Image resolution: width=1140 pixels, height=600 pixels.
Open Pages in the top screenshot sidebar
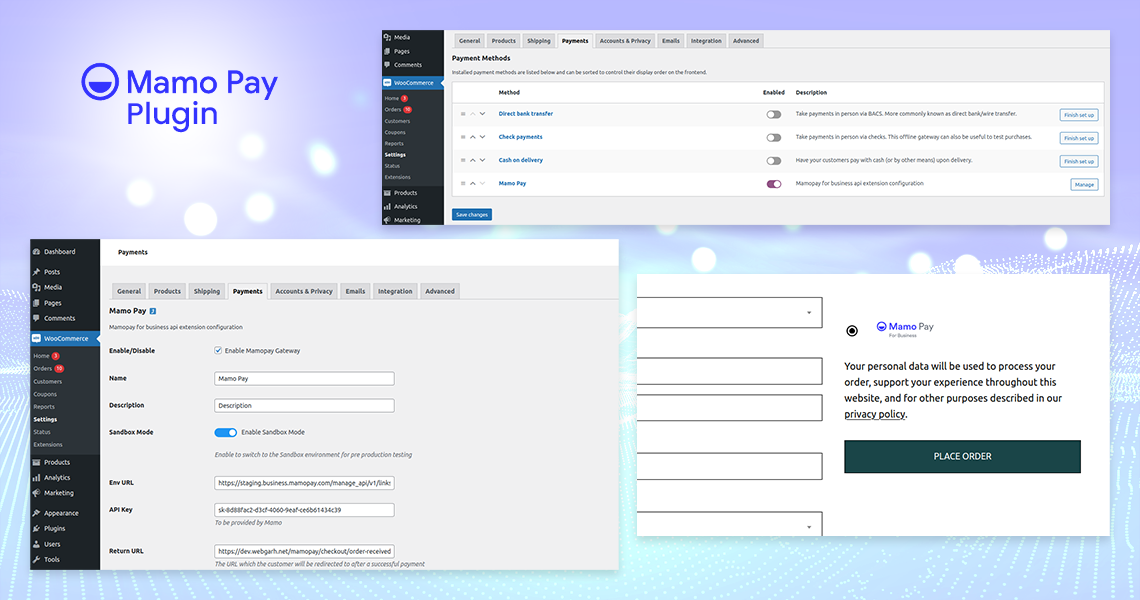tap(402, 52)
